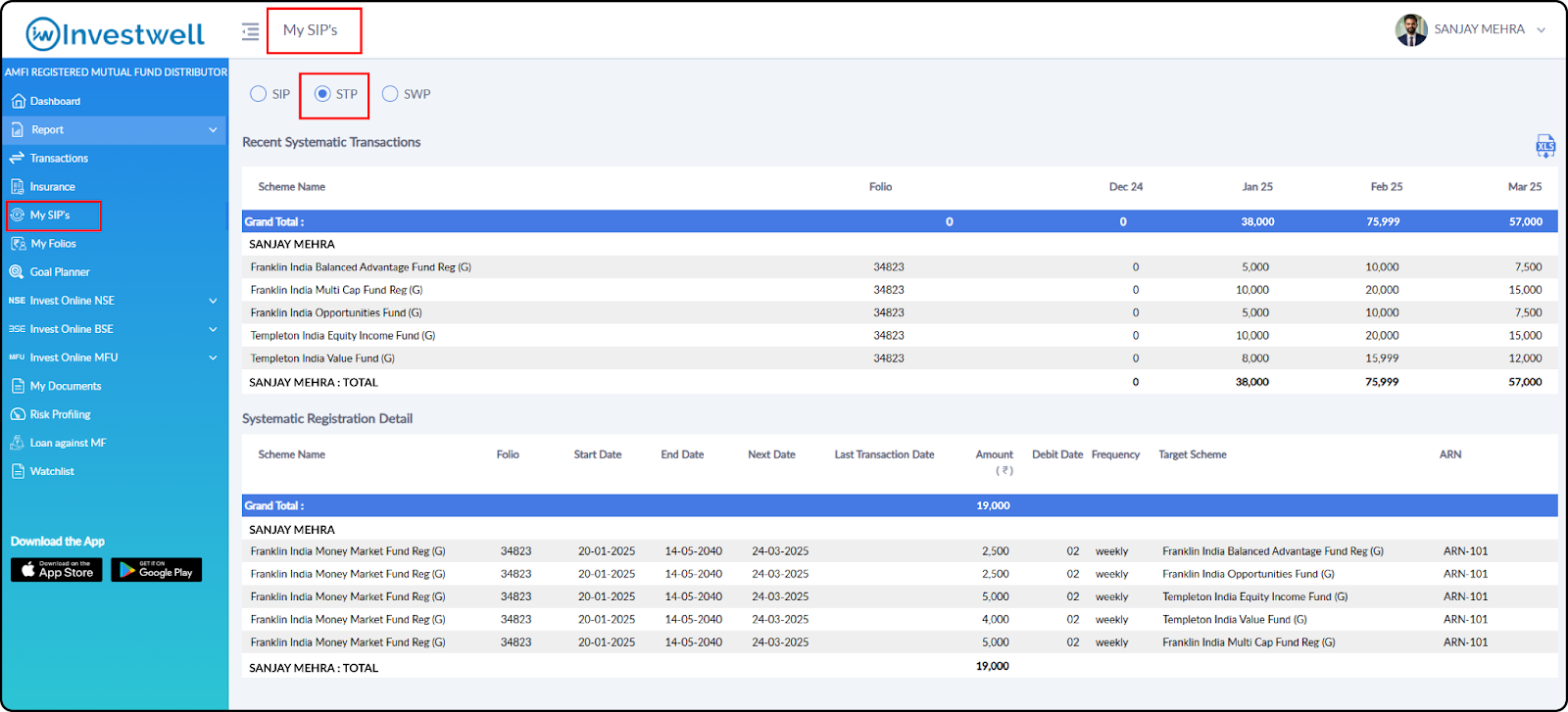This screenshot has width=1568, height=712.
Task: Export table using the XLS icon
Action: [x=1545, y=146]
